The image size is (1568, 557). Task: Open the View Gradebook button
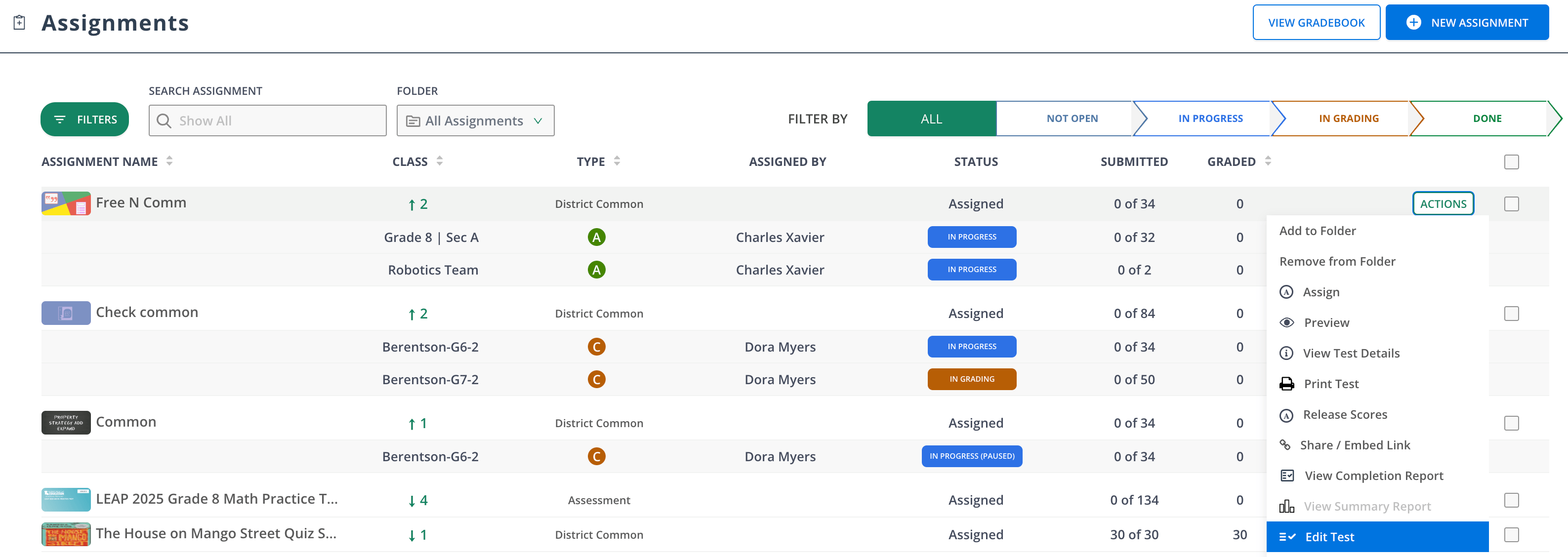1316,23
